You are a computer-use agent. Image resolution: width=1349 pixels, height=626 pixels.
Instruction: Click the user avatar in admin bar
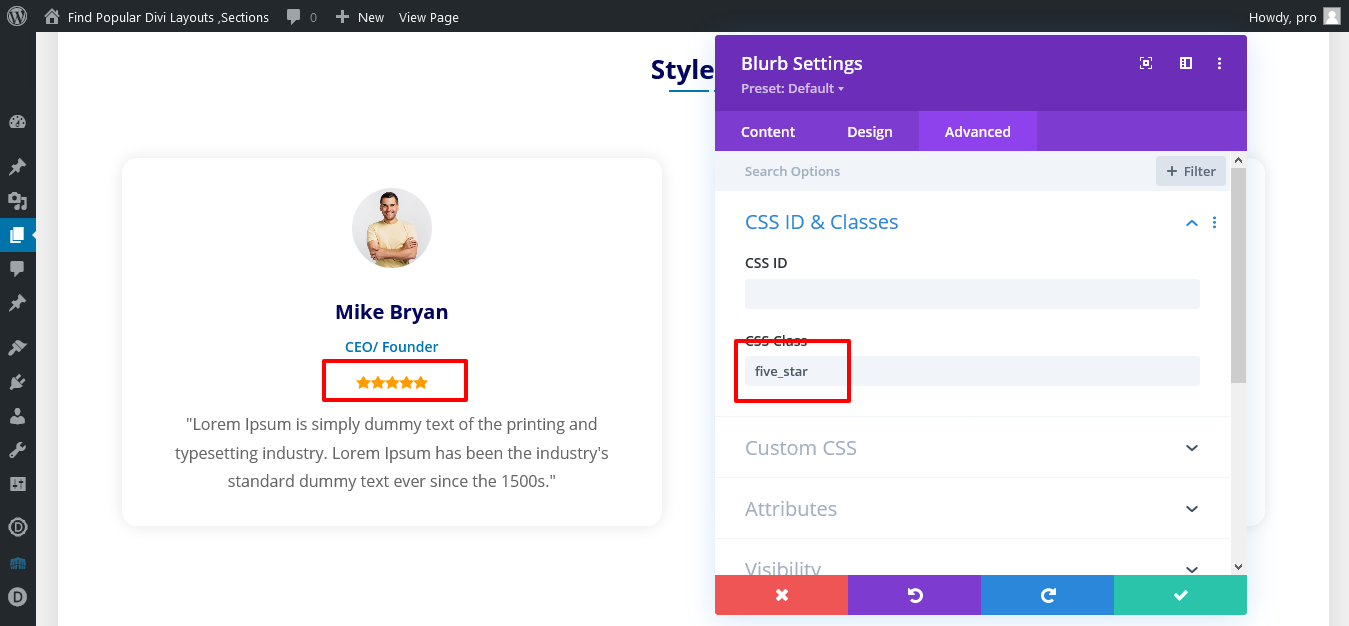(x=1332, y=16)
